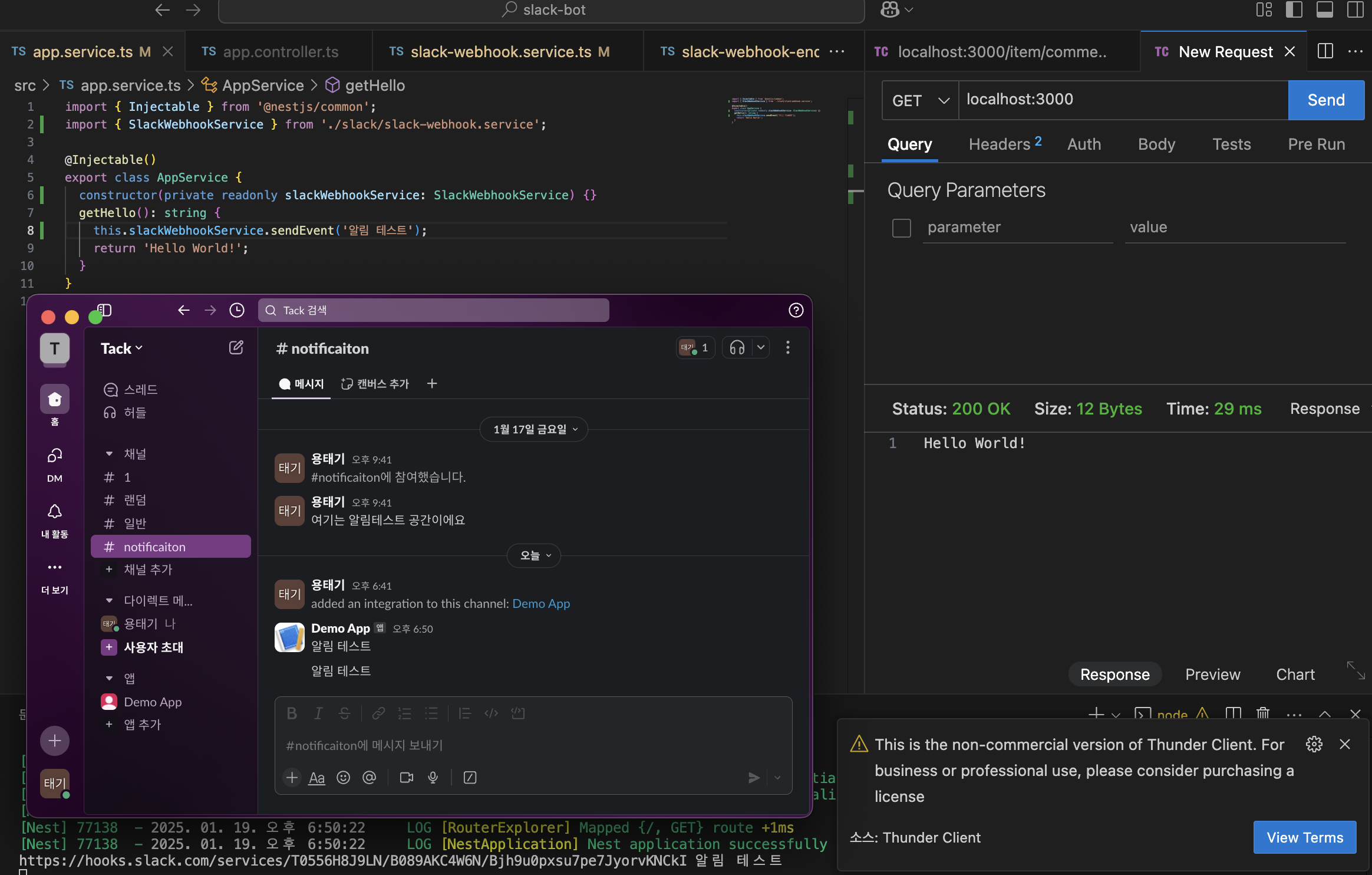Open Slack help question mark icon
Image resolution: width=1372 pixels, height=875 pixels.
click(796, 310)
